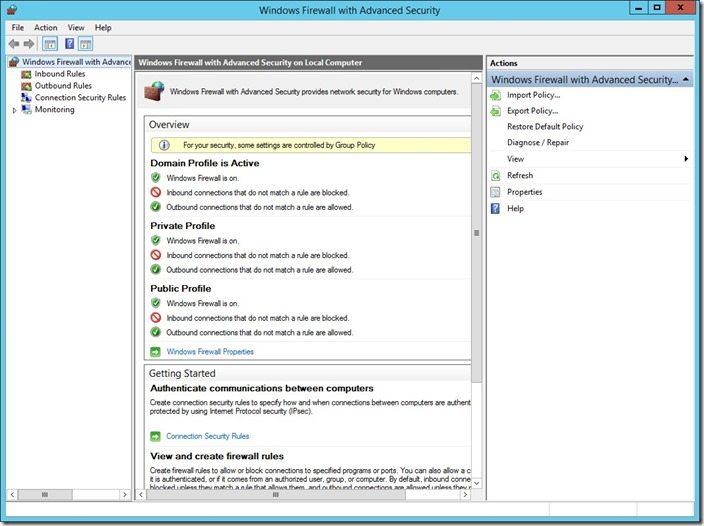Viewport: 704px width, 526px height.
Task: Click the center pane horizontal scroll left arrow
Action: pos(141,495)
